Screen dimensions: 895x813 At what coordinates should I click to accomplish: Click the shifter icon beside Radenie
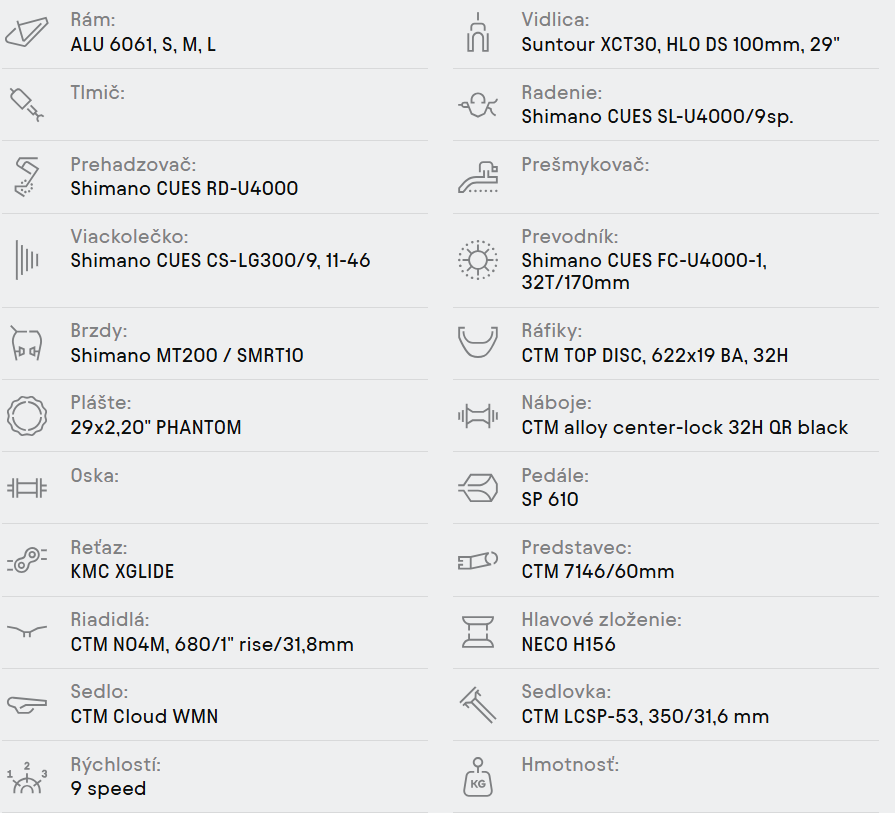click(478, 105)
